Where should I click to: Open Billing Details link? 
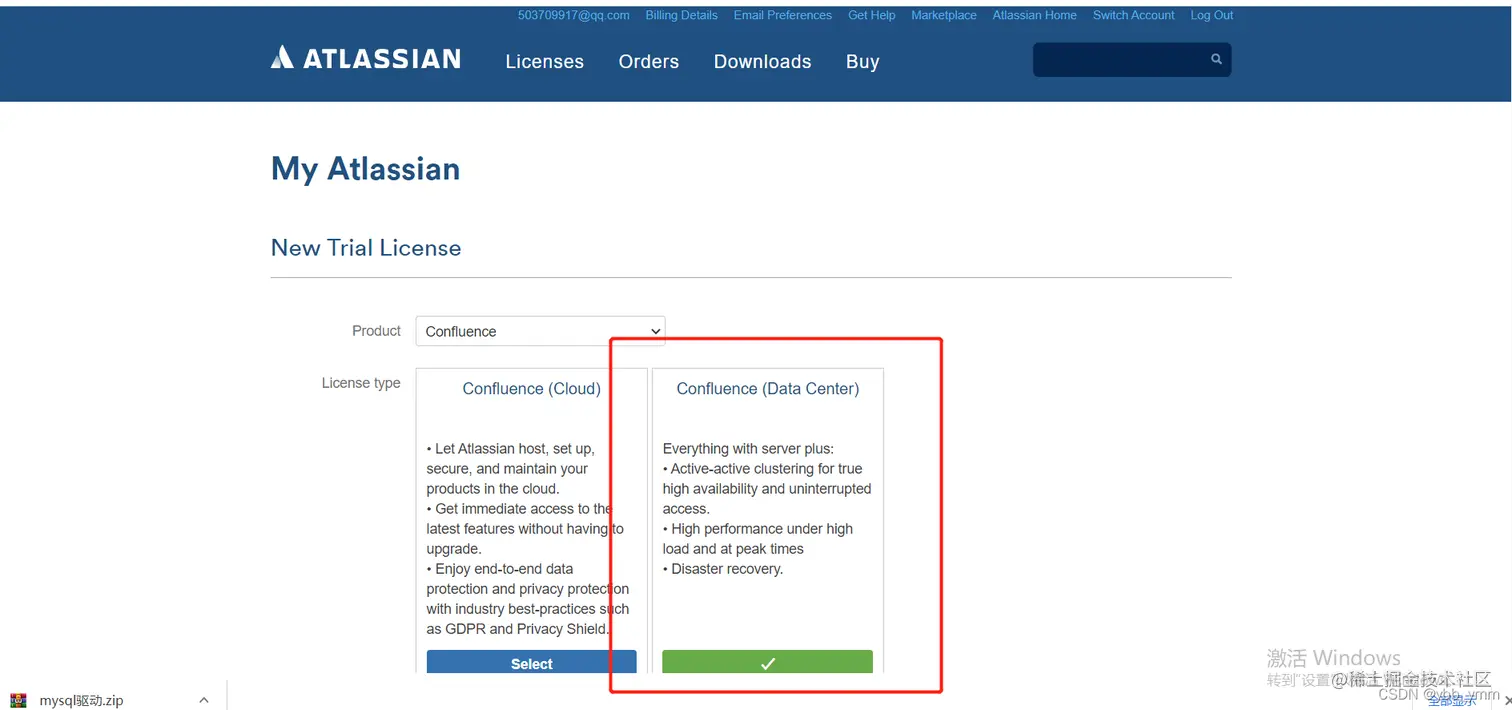pyautogui.click(x=682, y=15)
